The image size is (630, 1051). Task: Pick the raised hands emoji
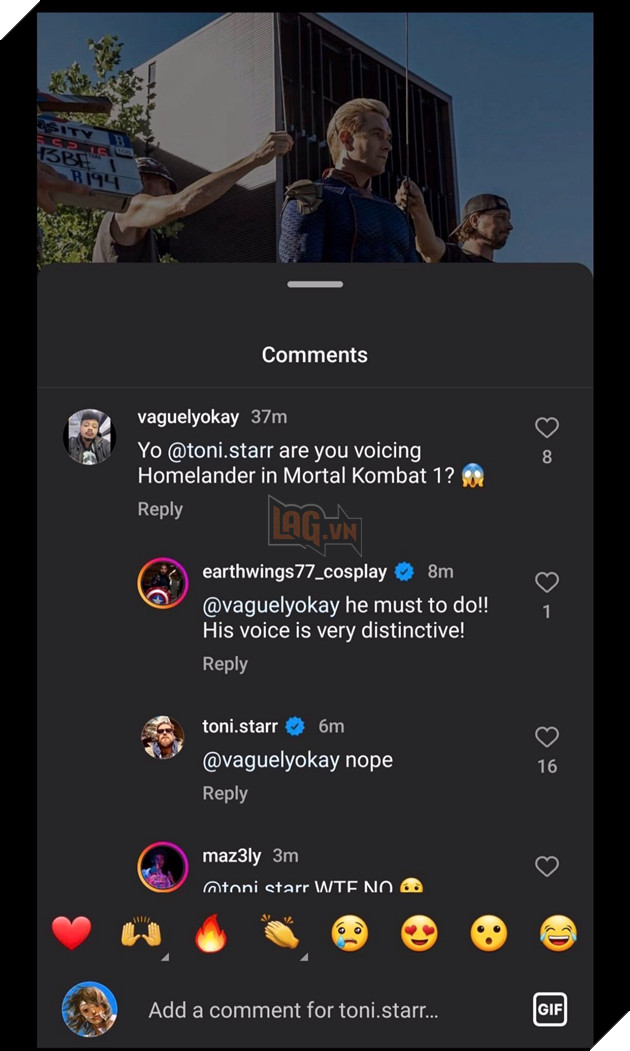(x=141, y=933)
